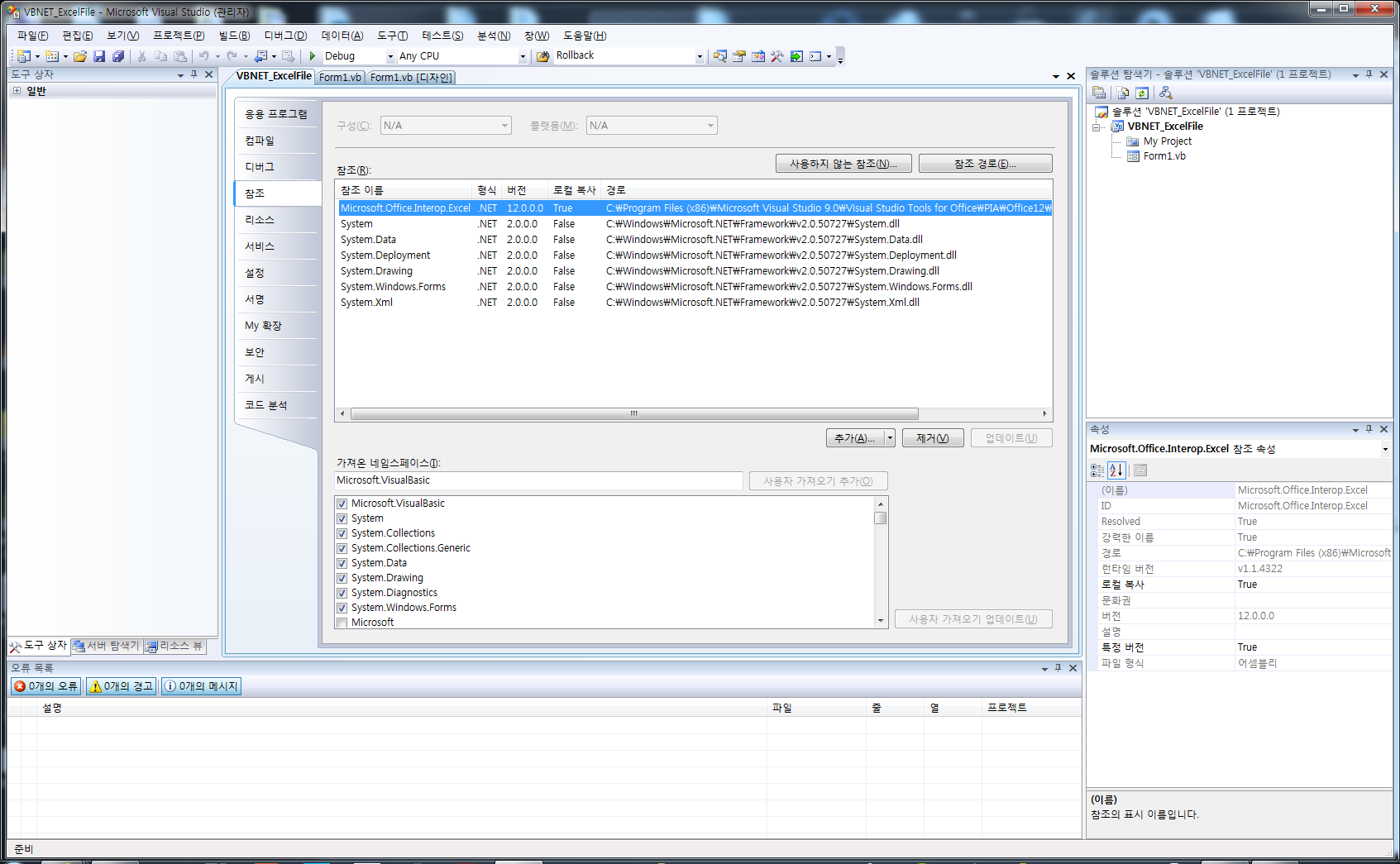Toggle the System.Collections.Generic checkbox
The image size is (1400, 864).
coord(342,548)
